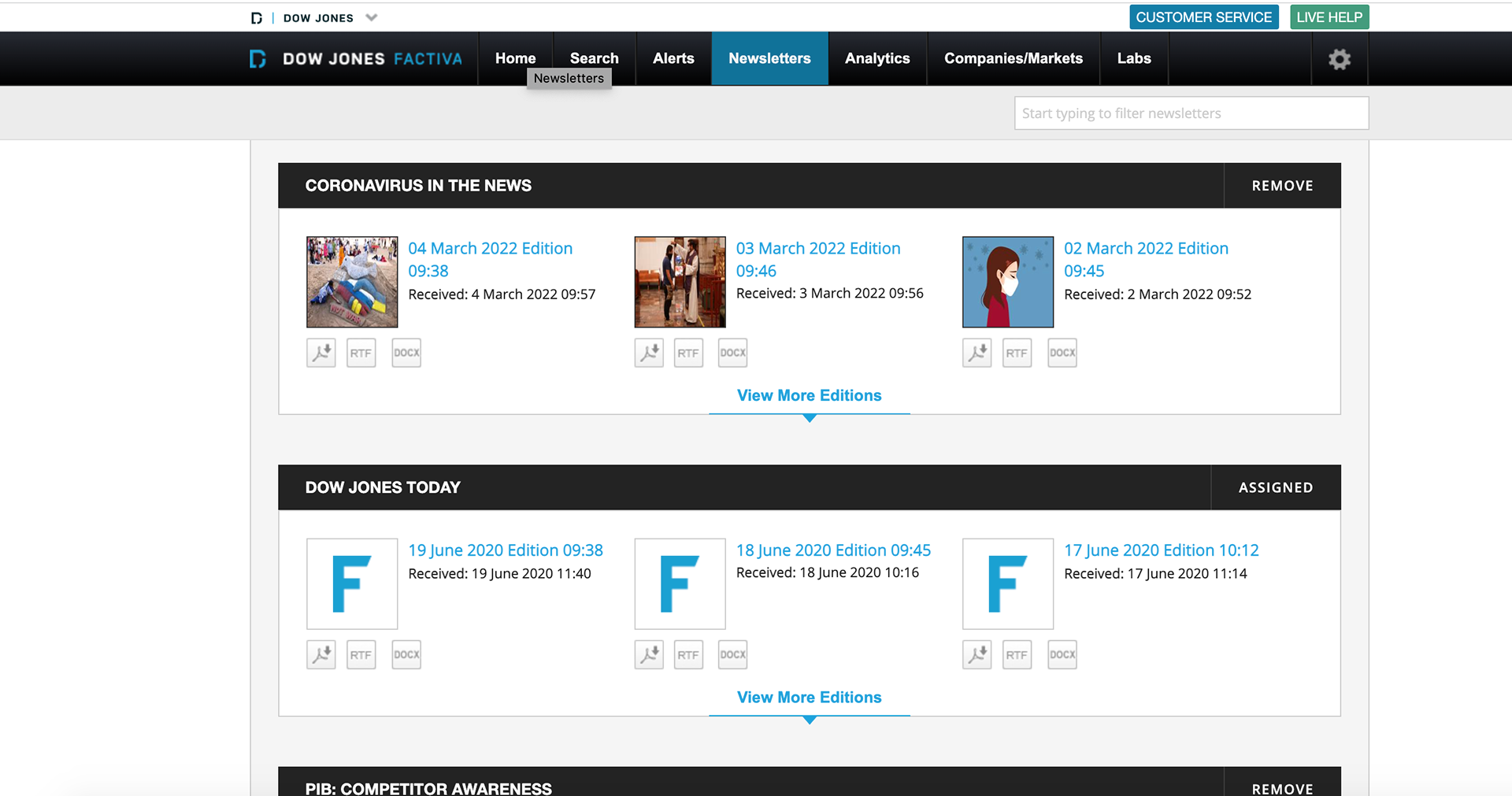The height and width of the screenshot is (796, 1512).
Task: Click the Coronavirus in the News heading
Action: 418,186
